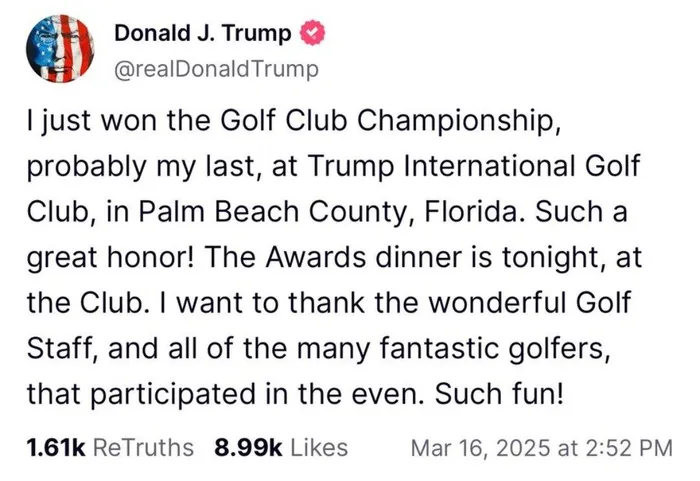Click the closing words "Such fun!"
The height and width of the screenshot is (481, 700).
point(499,394)
